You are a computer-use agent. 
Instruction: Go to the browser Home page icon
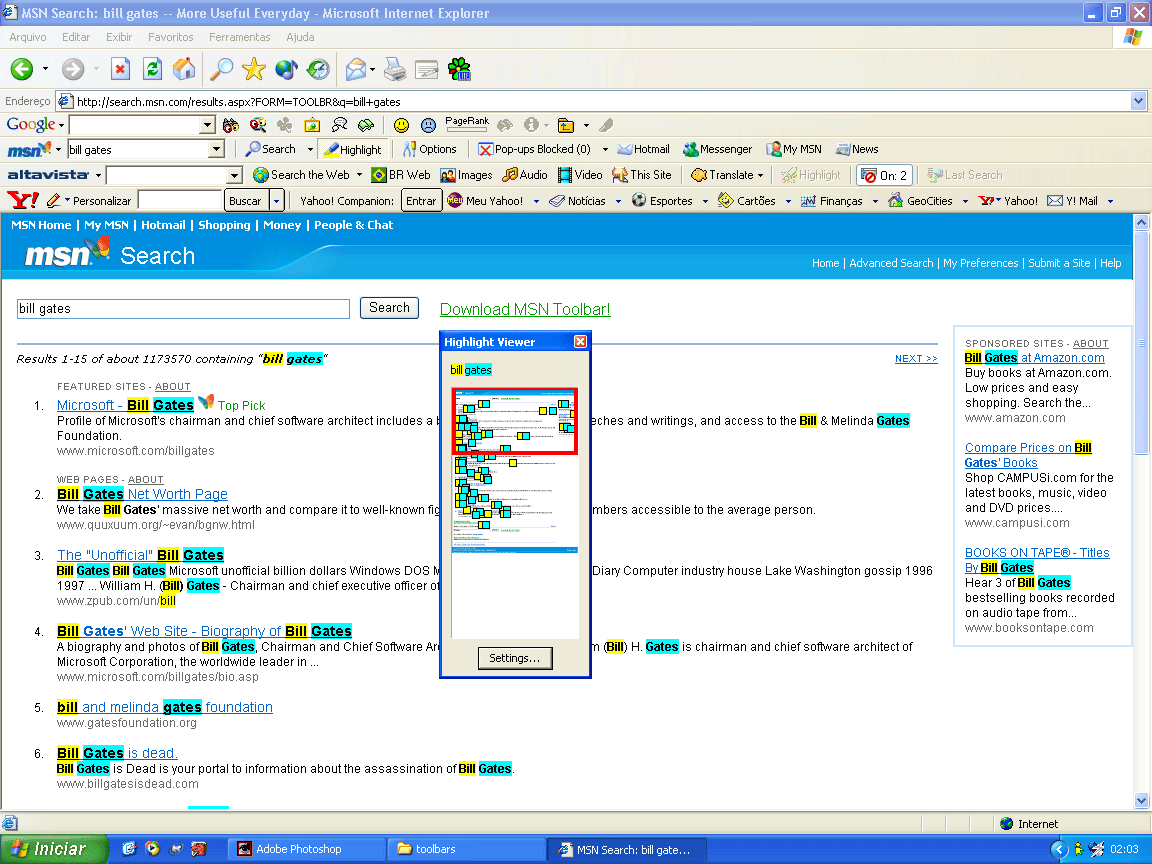(184, 69)
